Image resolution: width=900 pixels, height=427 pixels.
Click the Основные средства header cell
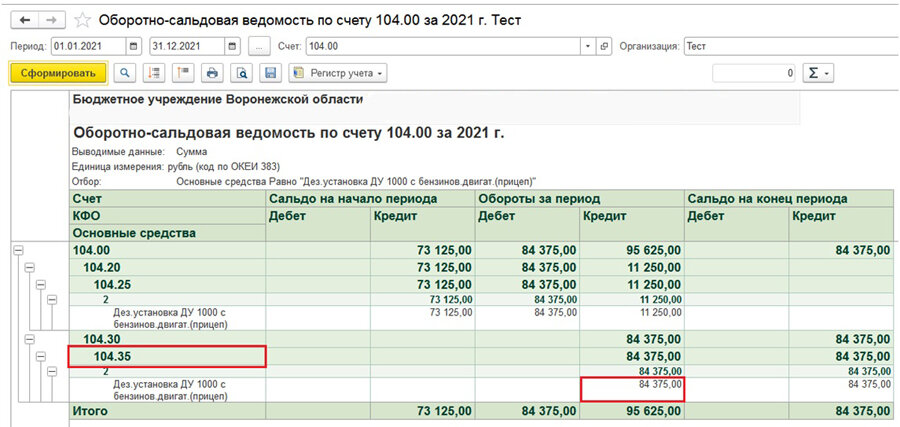167,233
